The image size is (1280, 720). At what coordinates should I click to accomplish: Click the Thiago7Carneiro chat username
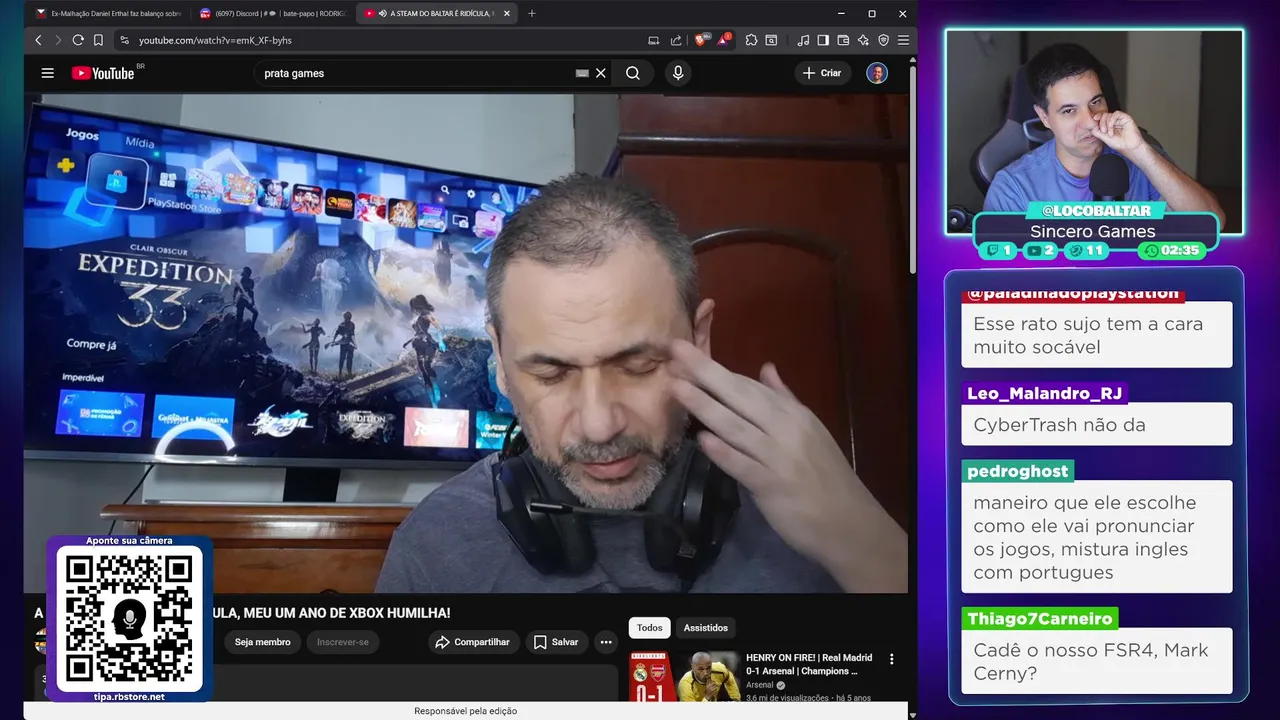tap(1040, 619)
